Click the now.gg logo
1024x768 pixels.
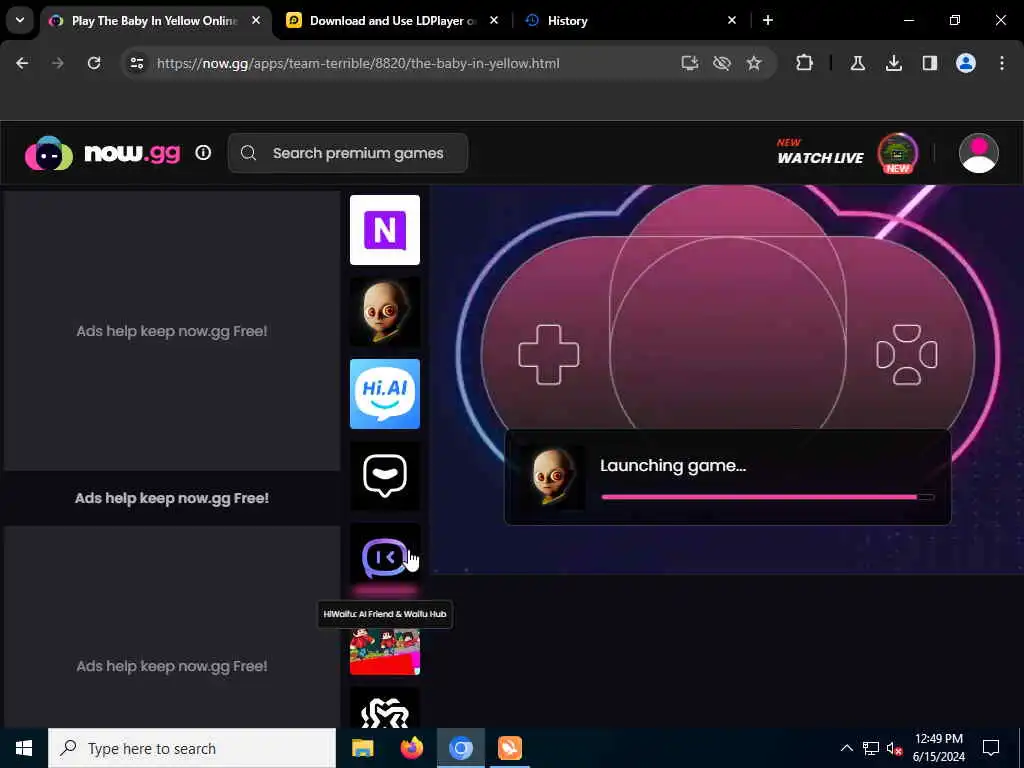(103, 153)
